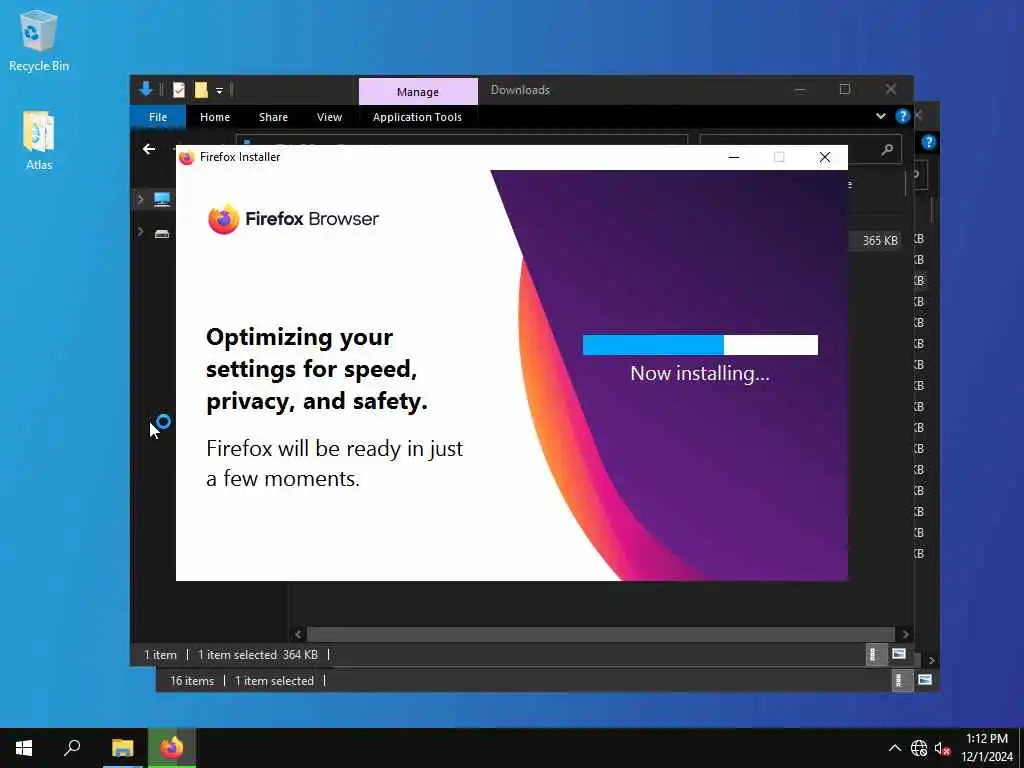Expand the This PC tree node

click(x=140, y=199)
